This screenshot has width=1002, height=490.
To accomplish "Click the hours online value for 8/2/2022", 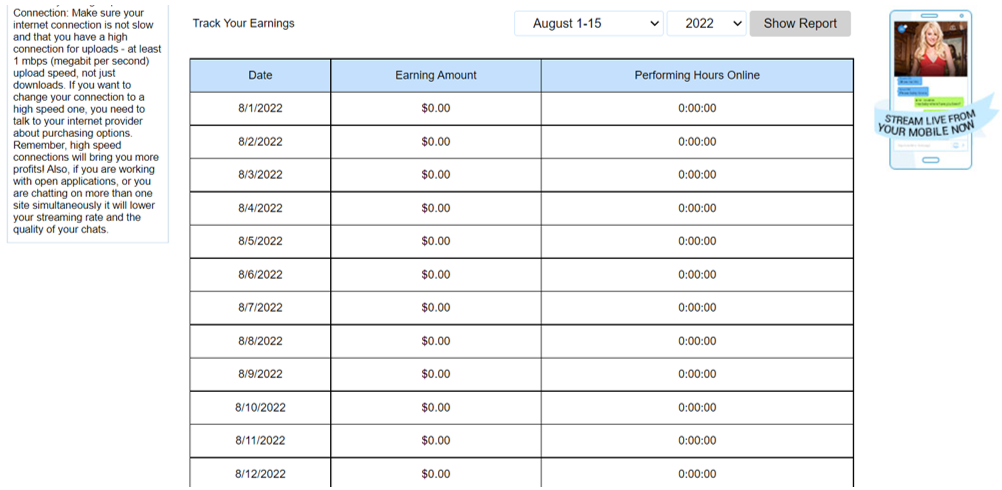I will pos(697,142).
